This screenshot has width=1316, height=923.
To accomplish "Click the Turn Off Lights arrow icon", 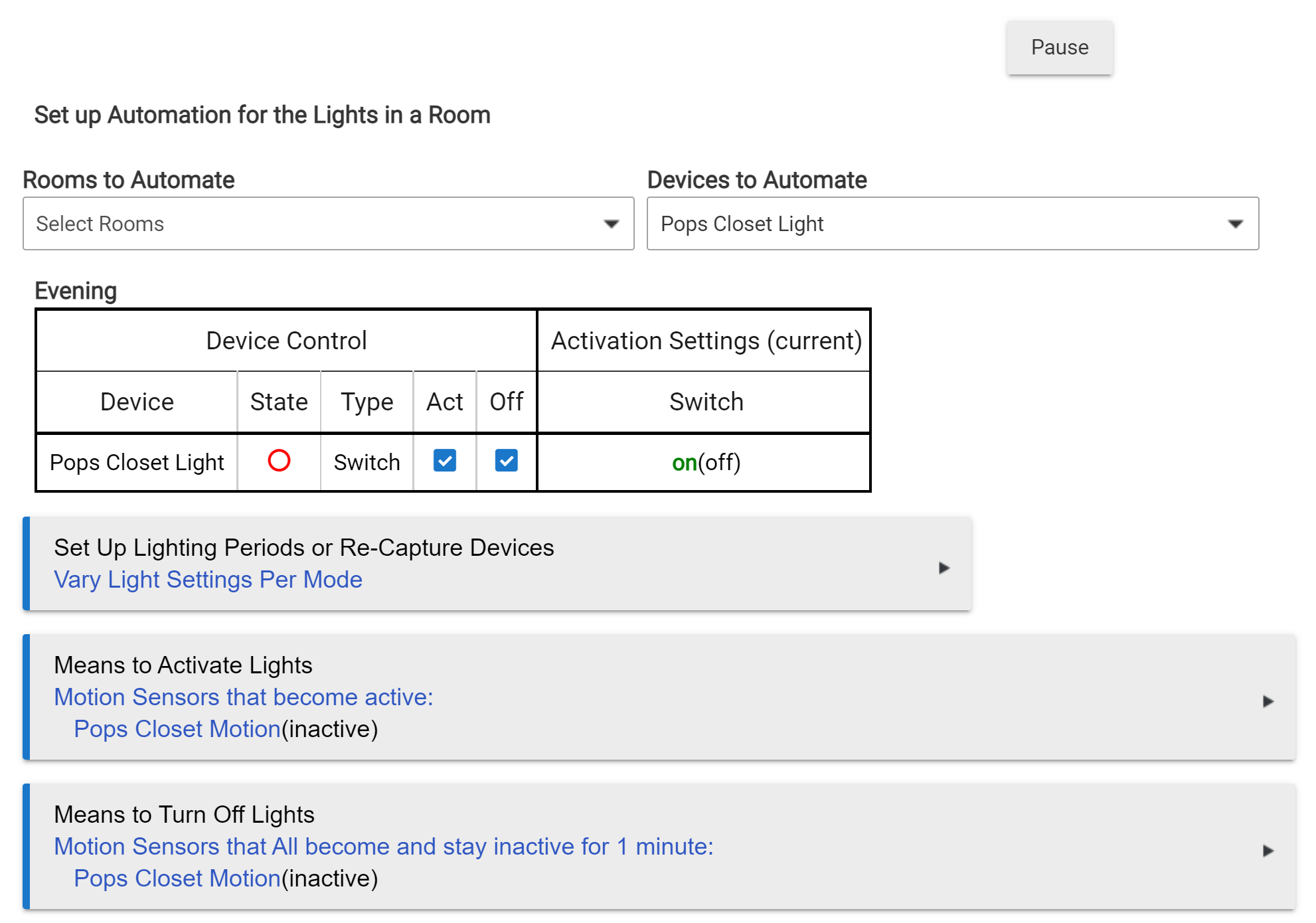I will coord(1268,851).
